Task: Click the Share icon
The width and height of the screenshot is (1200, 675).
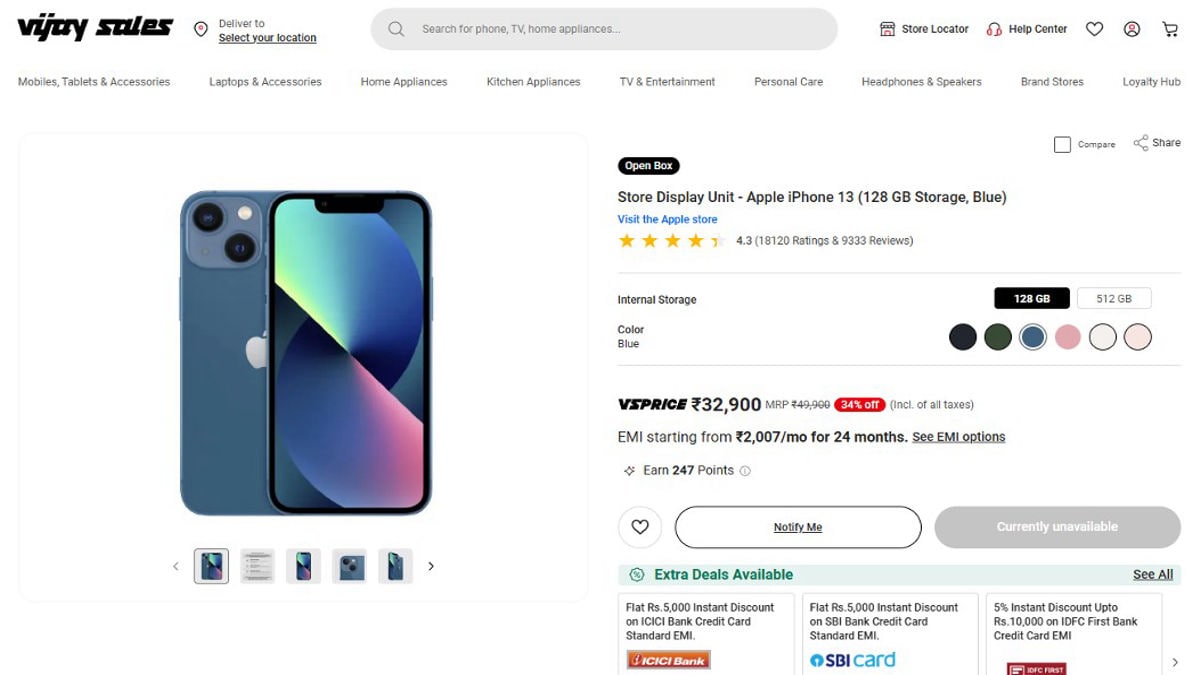Action: click(x=1141, y=143)
